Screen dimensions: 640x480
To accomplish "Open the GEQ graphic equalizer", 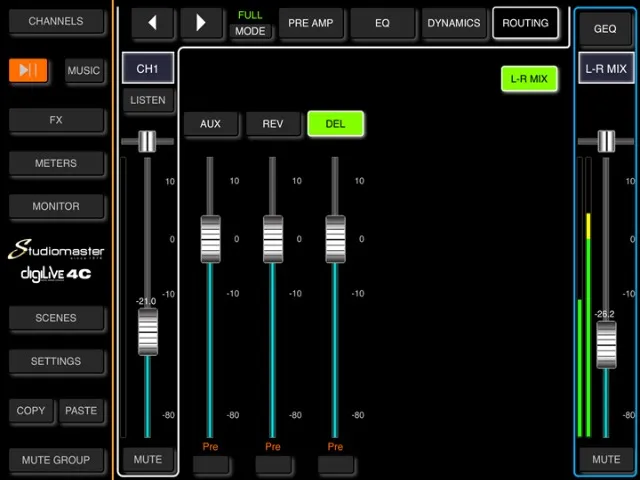I will 605,29.
